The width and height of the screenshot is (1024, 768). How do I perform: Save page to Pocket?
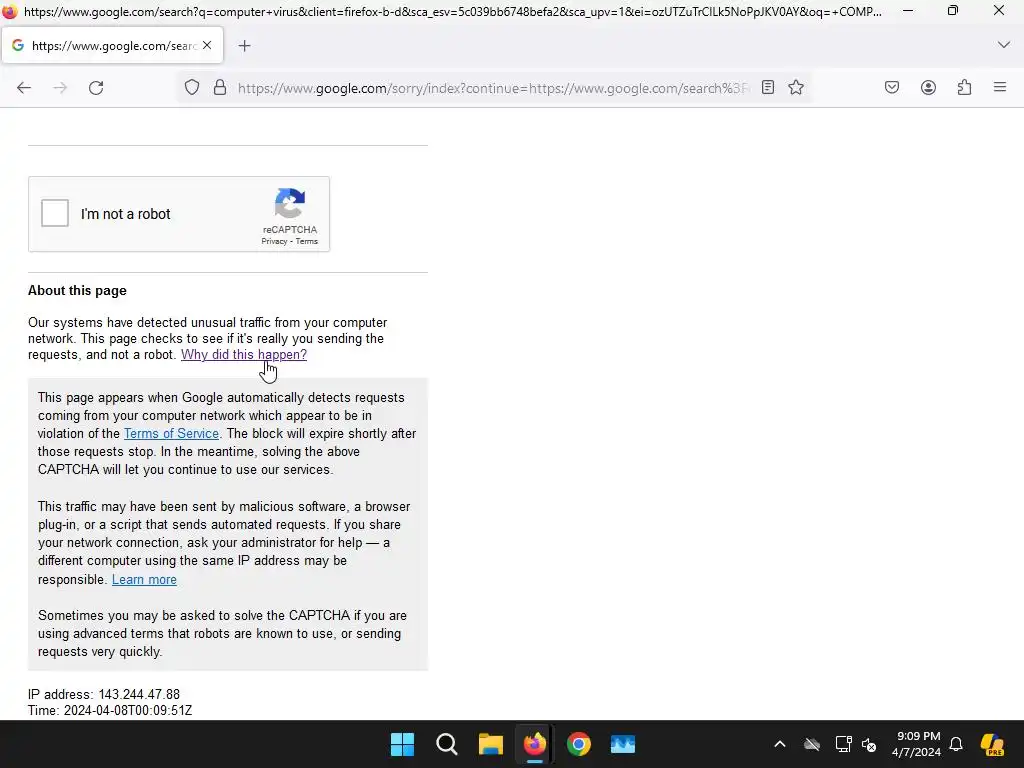click(892, 88)
